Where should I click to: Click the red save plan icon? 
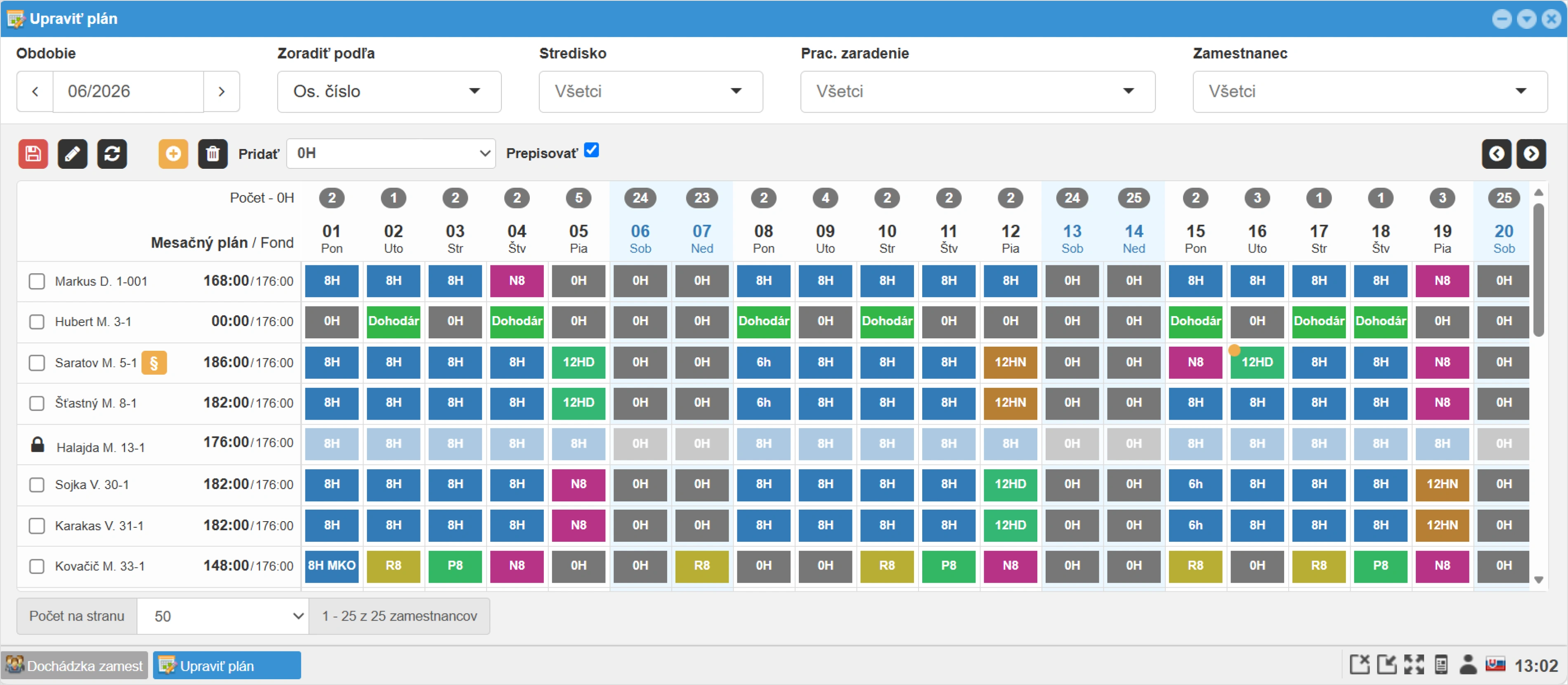point(33,154)
